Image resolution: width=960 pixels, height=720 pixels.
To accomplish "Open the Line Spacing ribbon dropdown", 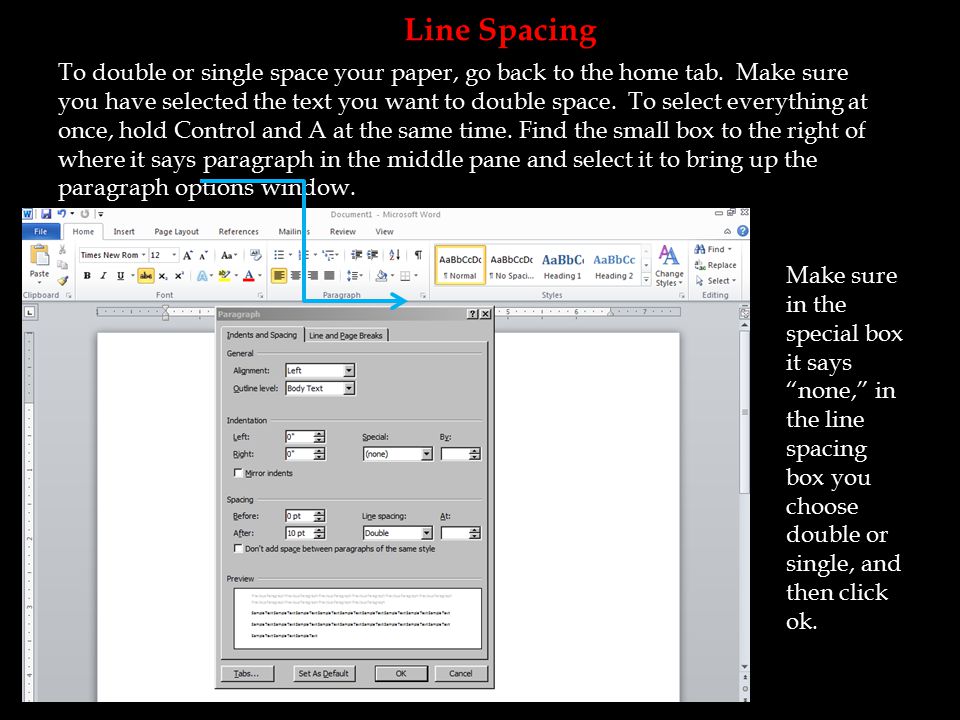I will pos(354,276).
